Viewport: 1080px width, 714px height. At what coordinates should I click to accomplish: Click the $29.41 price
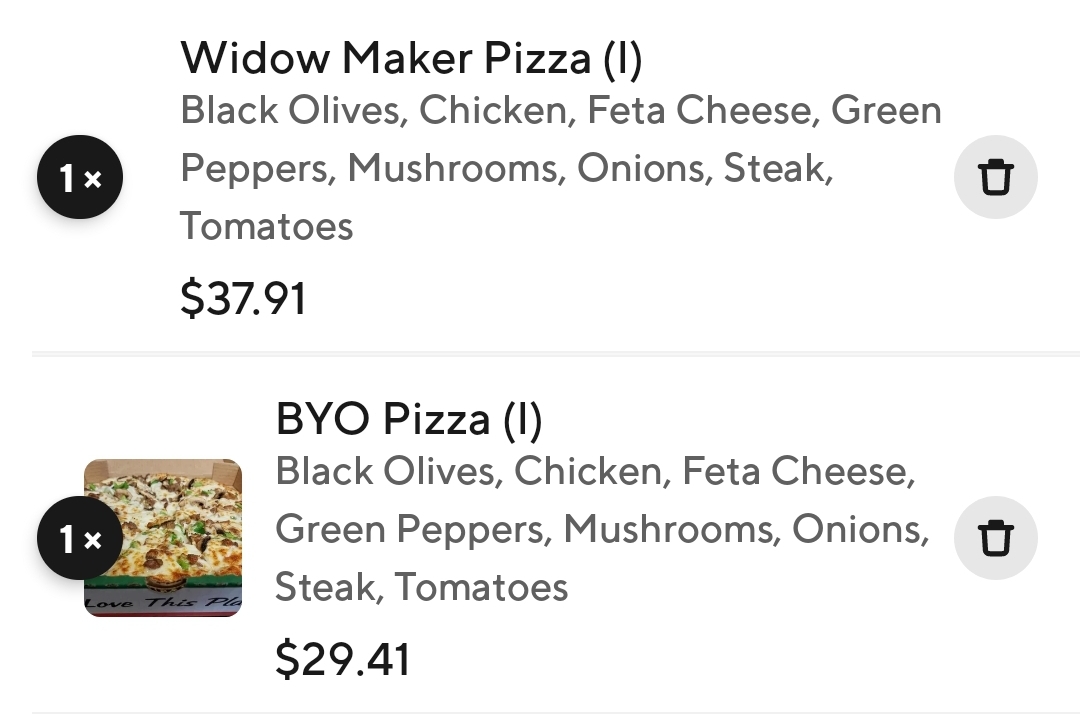342,659
